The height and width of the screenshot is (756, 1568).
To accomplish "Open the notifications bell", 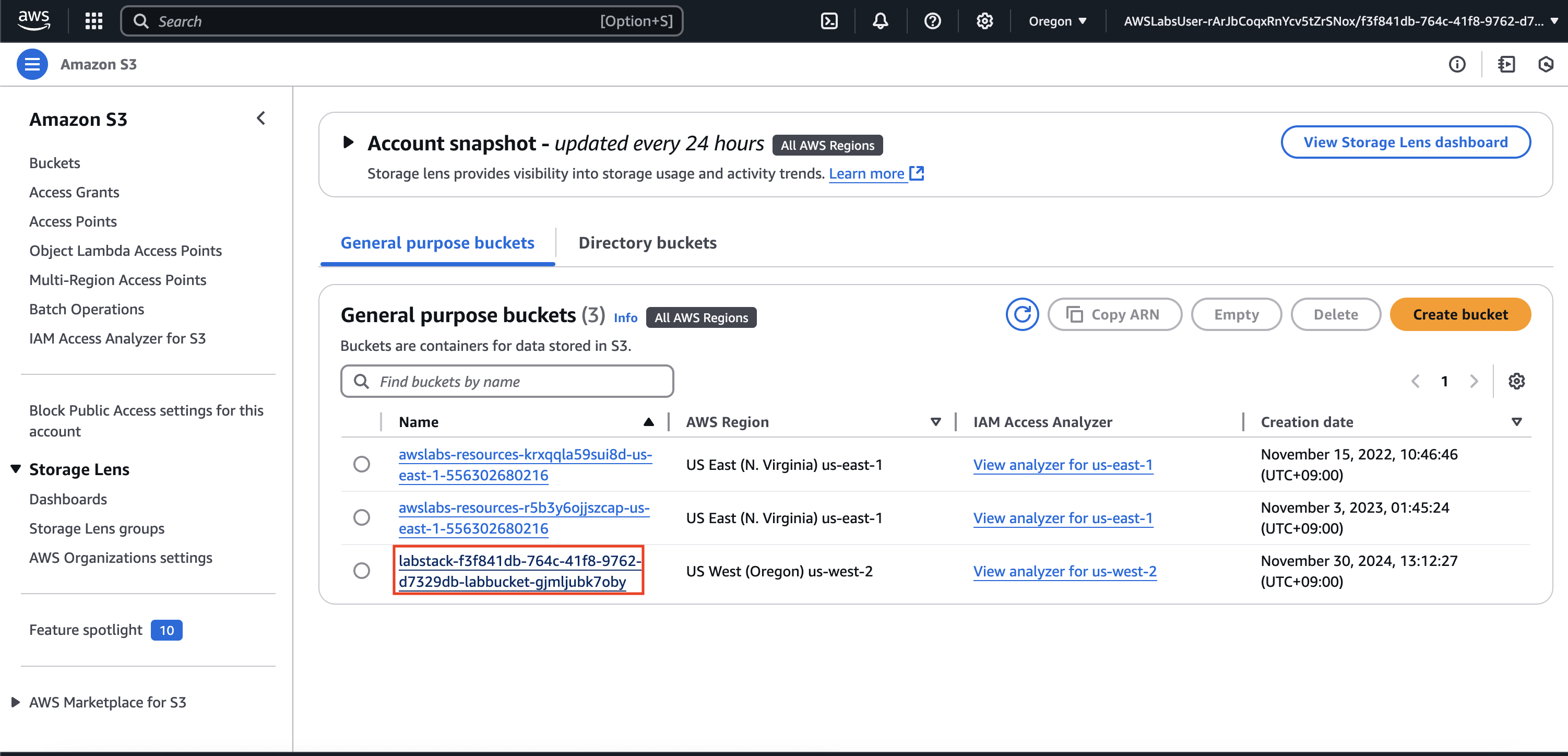I will pyautogui.click(x=880, y=21).
